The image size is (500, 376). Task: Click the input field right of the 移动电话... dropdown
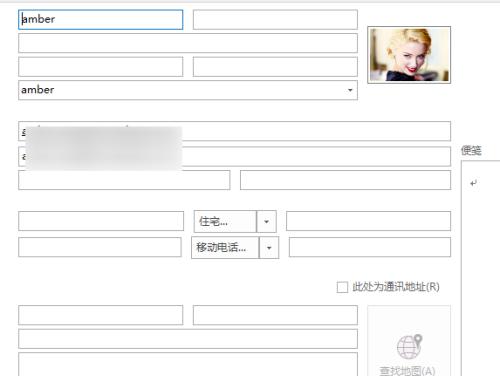click(x=370, y=247)
